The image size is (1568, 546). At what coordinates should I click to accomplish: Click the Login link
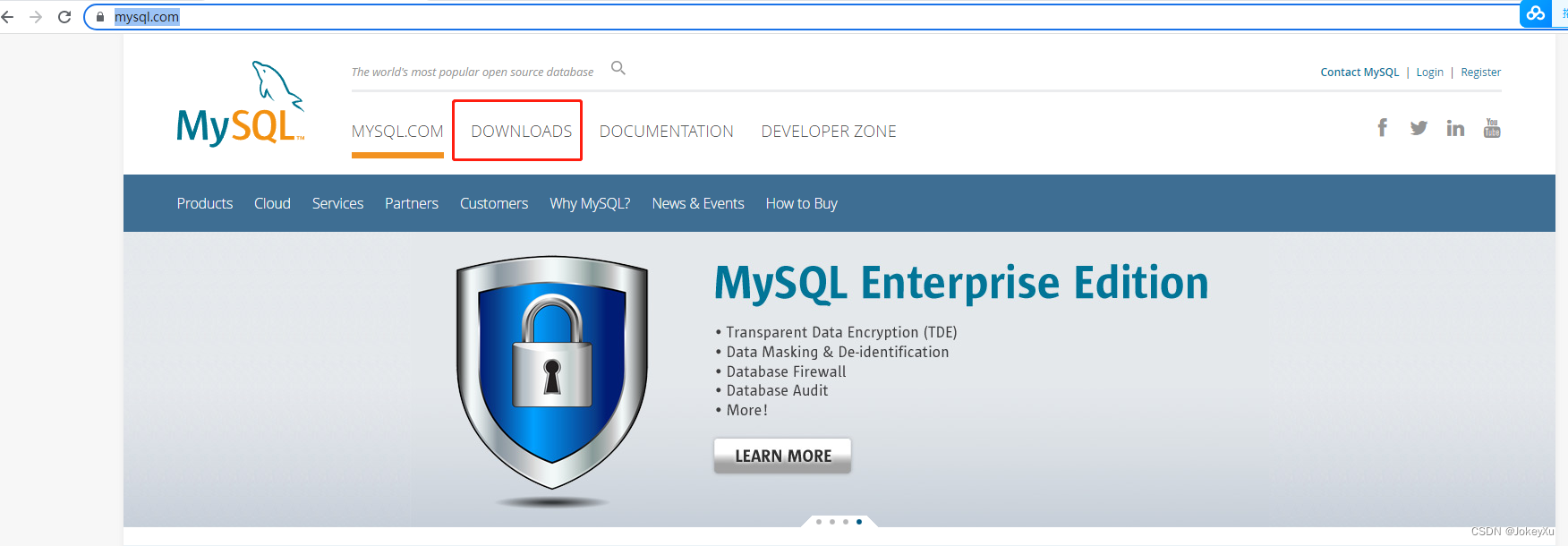(x=1429, y=73)
